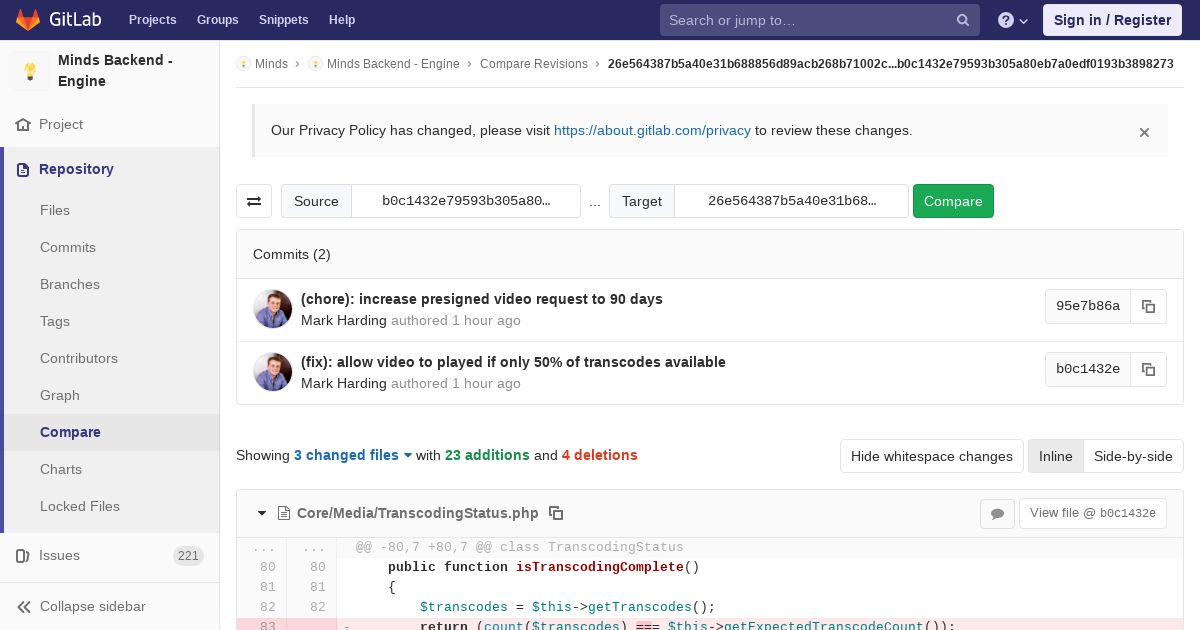Open the Help link in the top navigation
This screenshot has width=1200, height=630.
pos(342,20)
